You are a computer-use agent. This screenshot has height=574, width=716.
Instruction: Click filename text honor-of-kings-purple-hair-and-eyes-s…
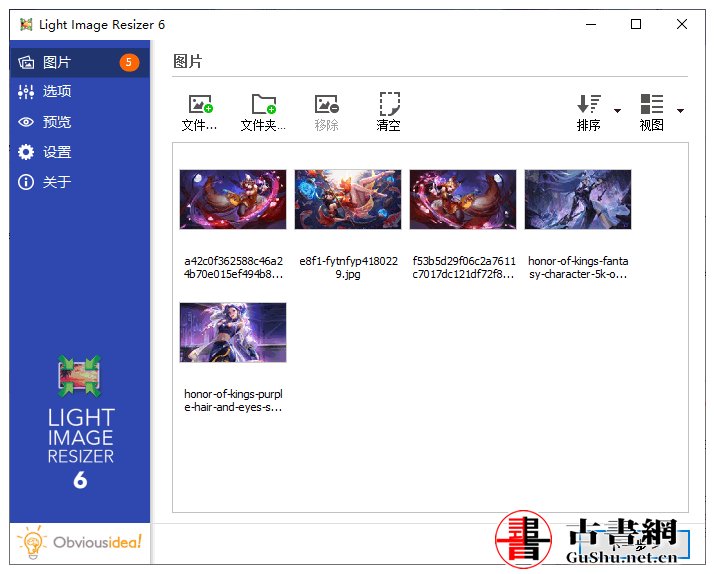pos(233,400)
